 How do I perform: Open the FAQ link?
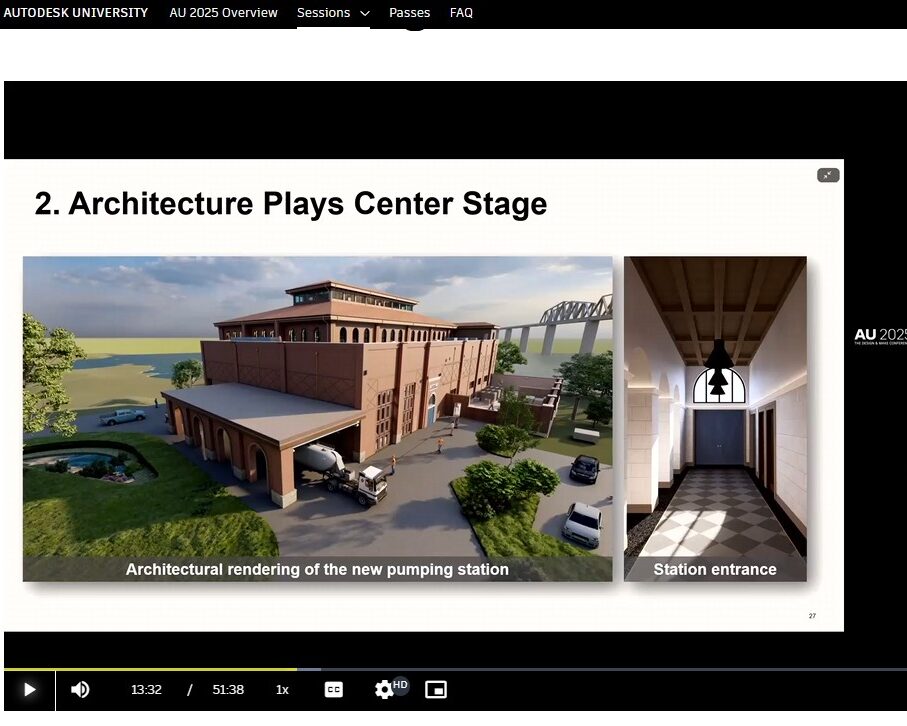tap(461, 13)
